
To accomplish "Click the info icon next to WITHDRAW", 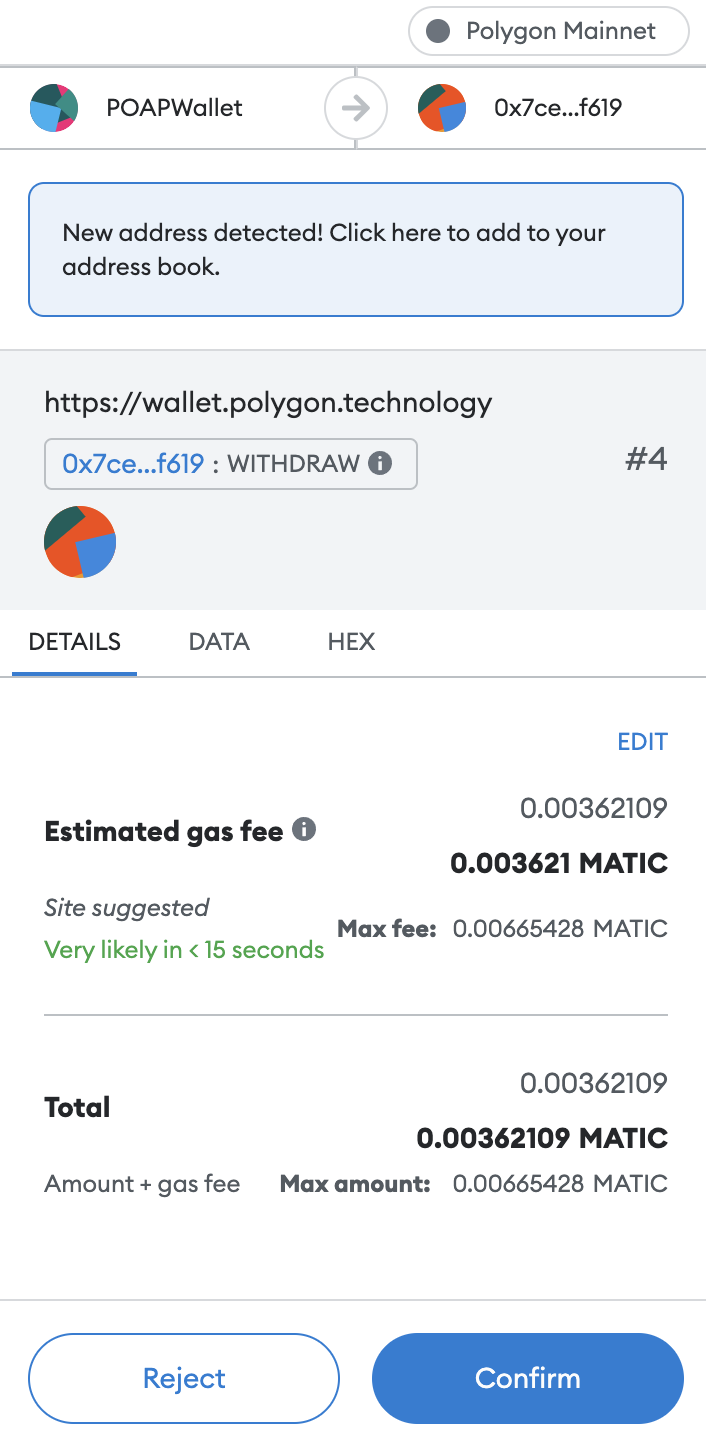I will (x=380, y=463).
